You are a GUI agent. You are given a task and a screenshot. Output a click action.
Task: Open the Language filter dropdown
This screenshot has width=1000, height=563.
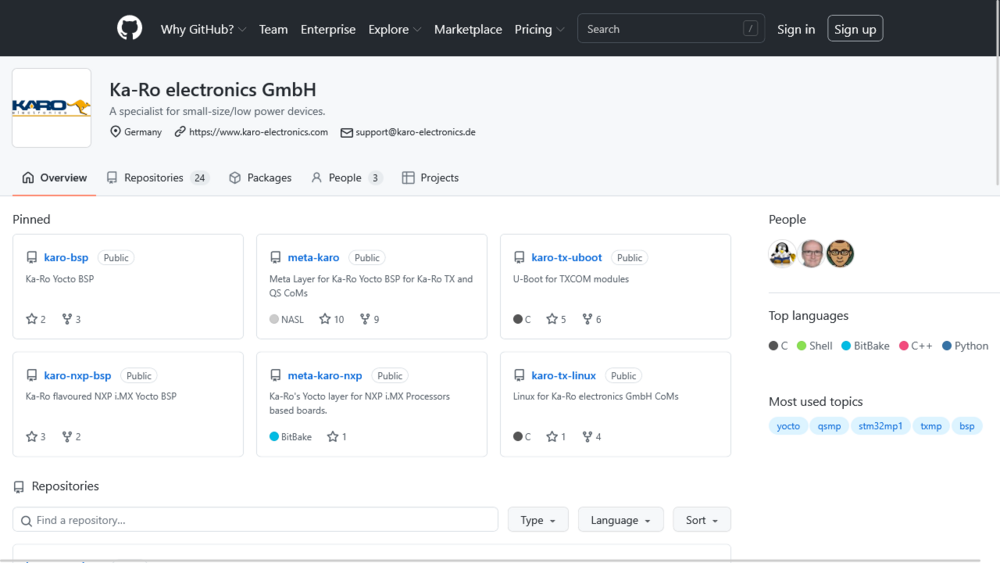pyautogui.click(x=621, y=520)
